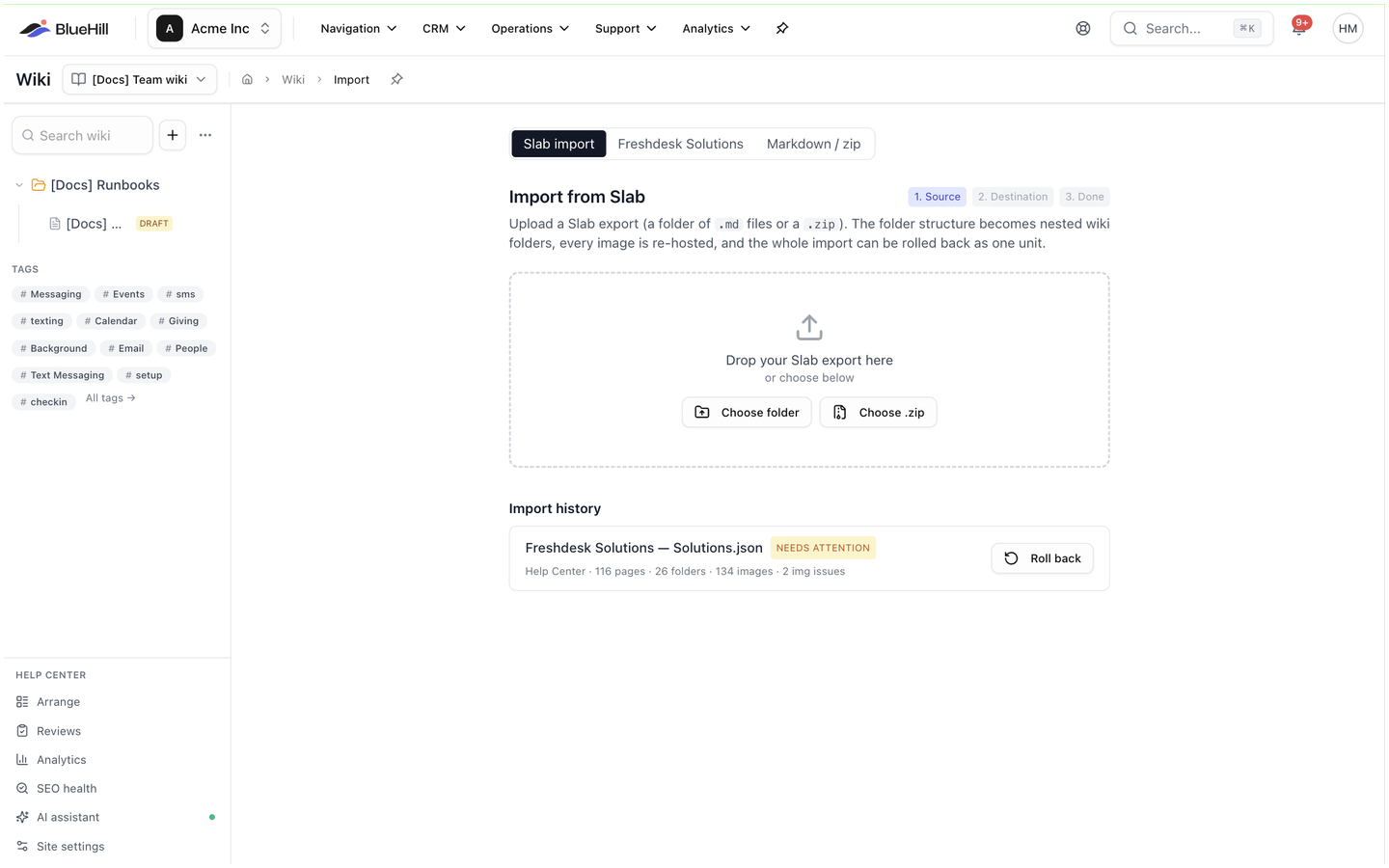
Task: Expand the Navigation menu
Action: pyautogui.click(x=359, y=29)
